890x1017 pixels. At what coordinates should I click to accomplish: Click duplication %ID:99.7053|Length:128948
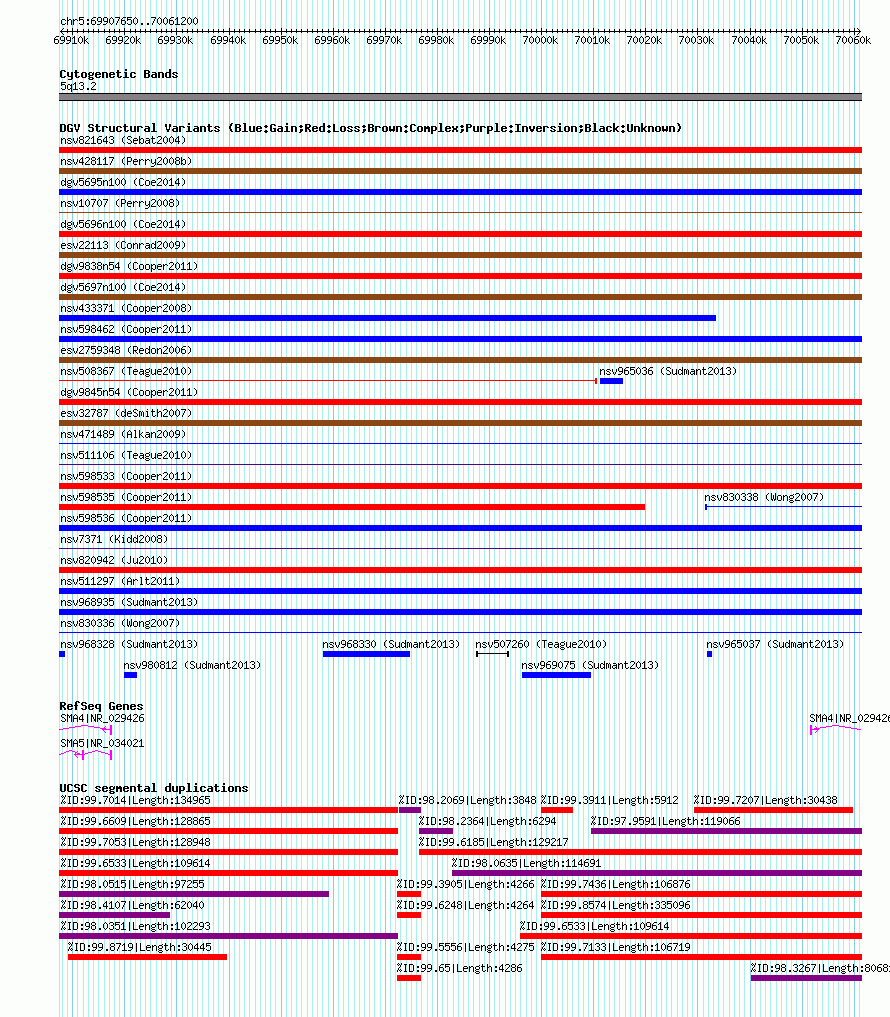tap(135, 842)
